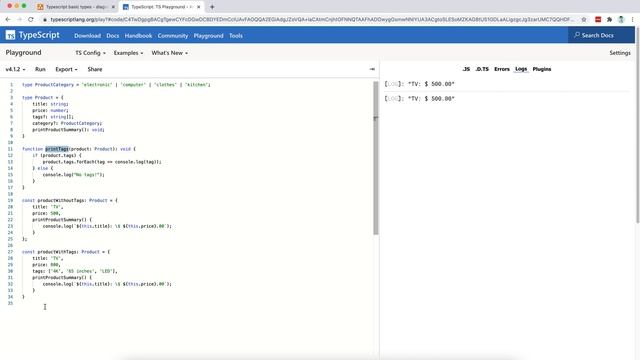Go to the Handbook link

point(138,36)
